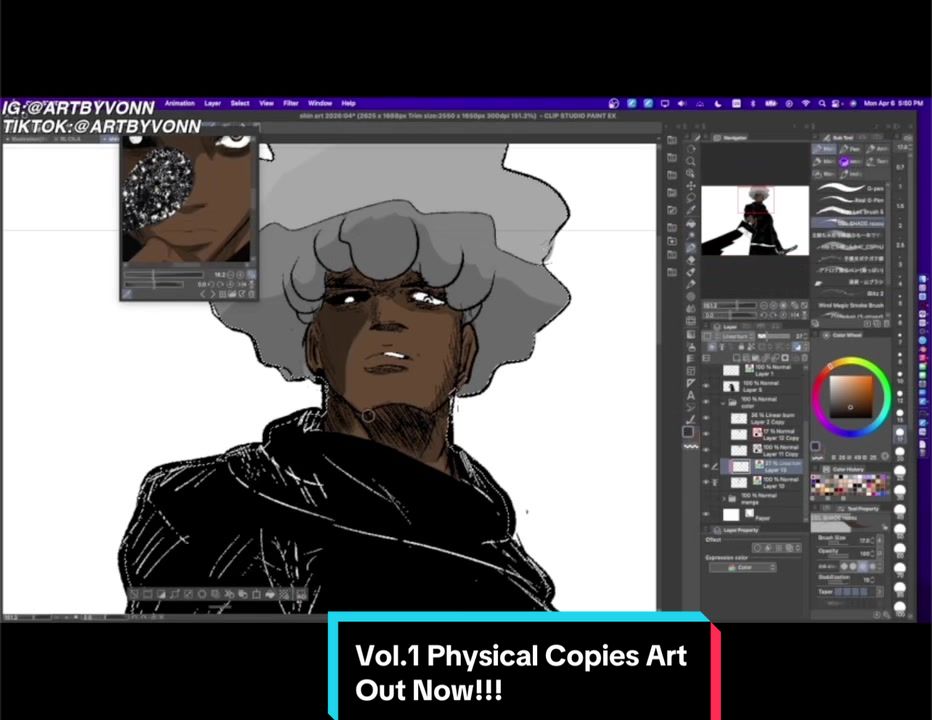Select brush size preset 0.7
This screenshot has width=932, height=720.
click(x=900, y=167)
